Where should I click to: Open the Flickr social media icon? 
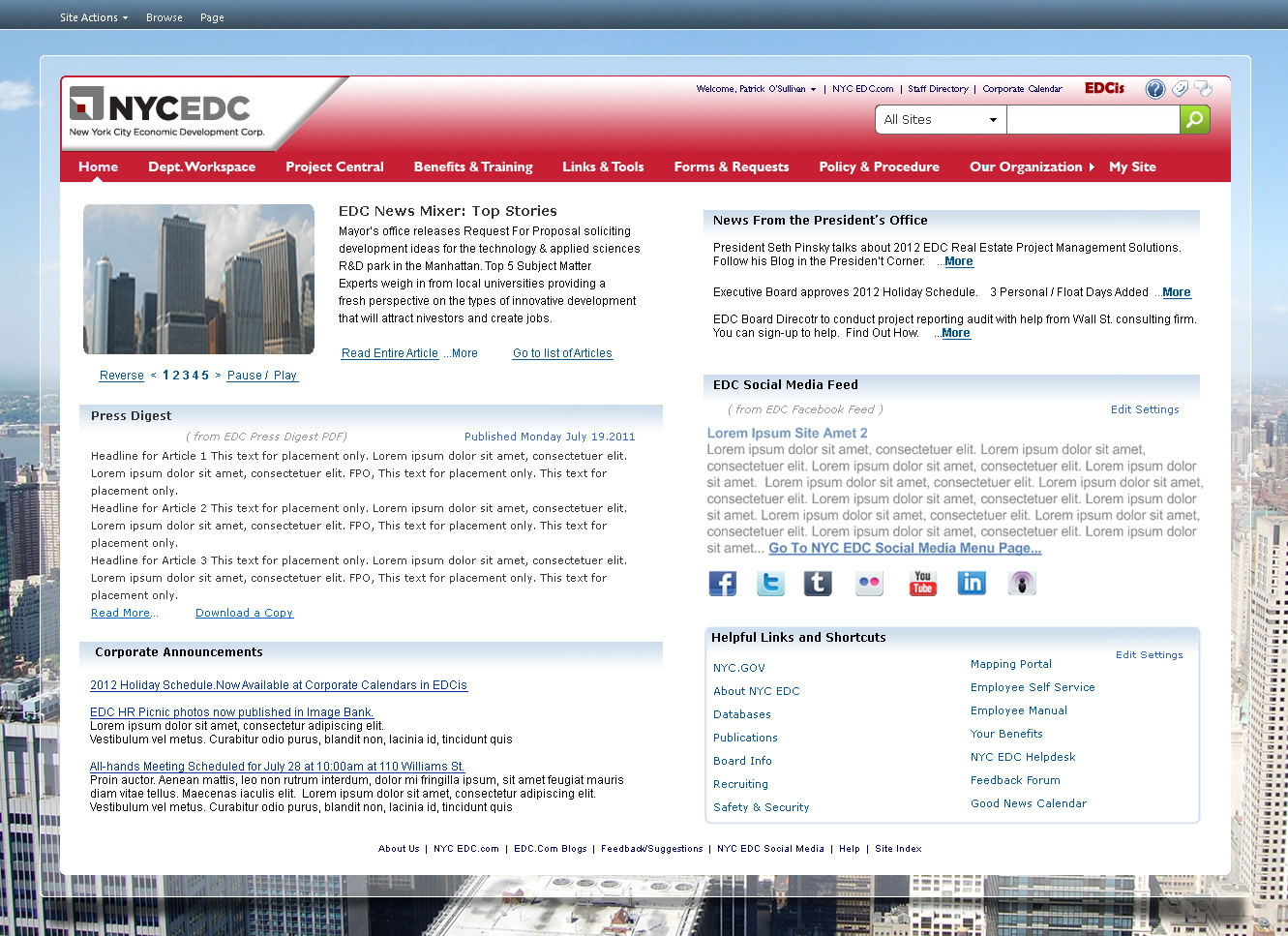[x=869, y=583]
